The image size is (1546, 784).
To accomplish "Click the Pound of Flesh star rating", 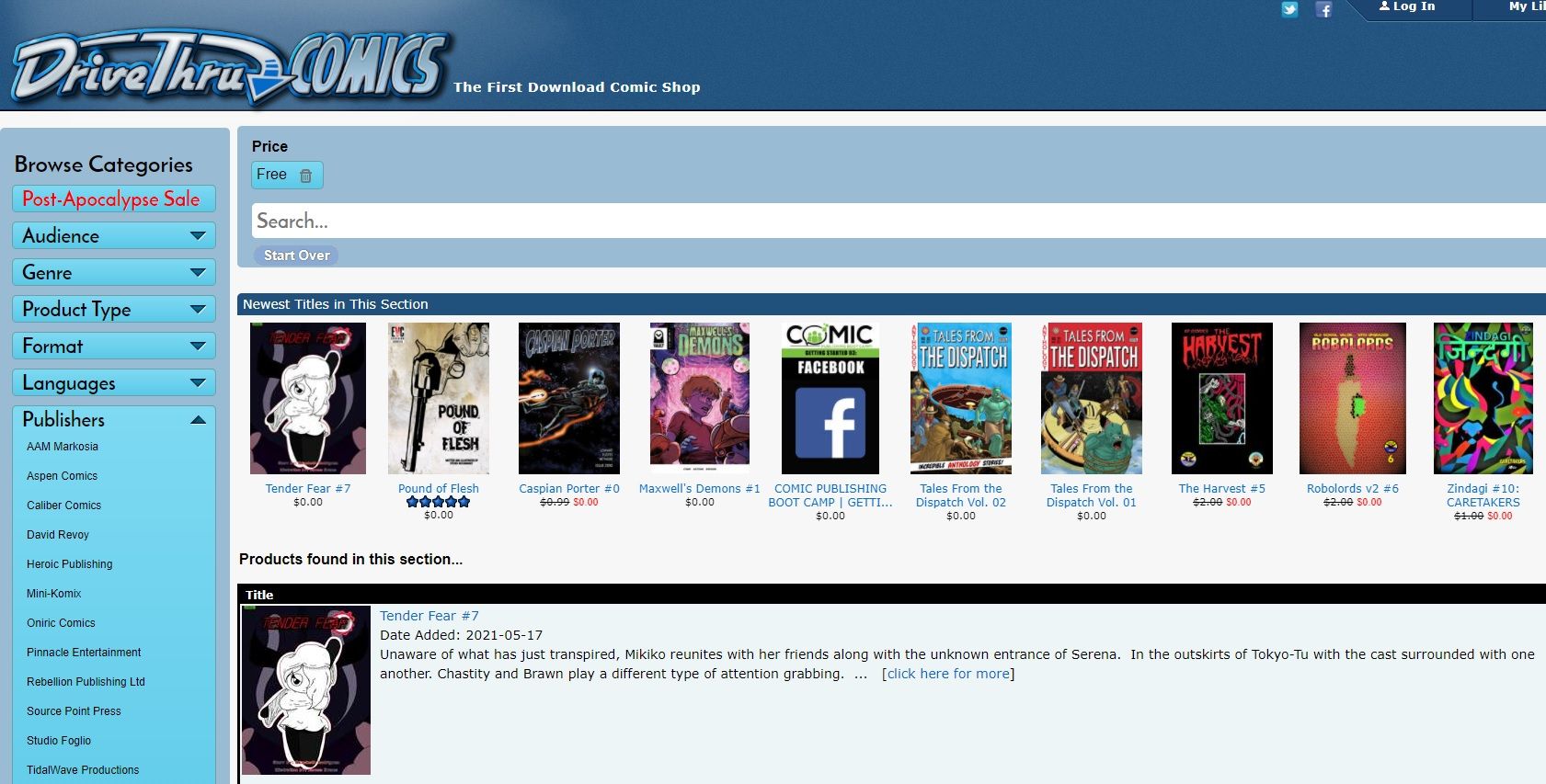I will click(439, 502).
